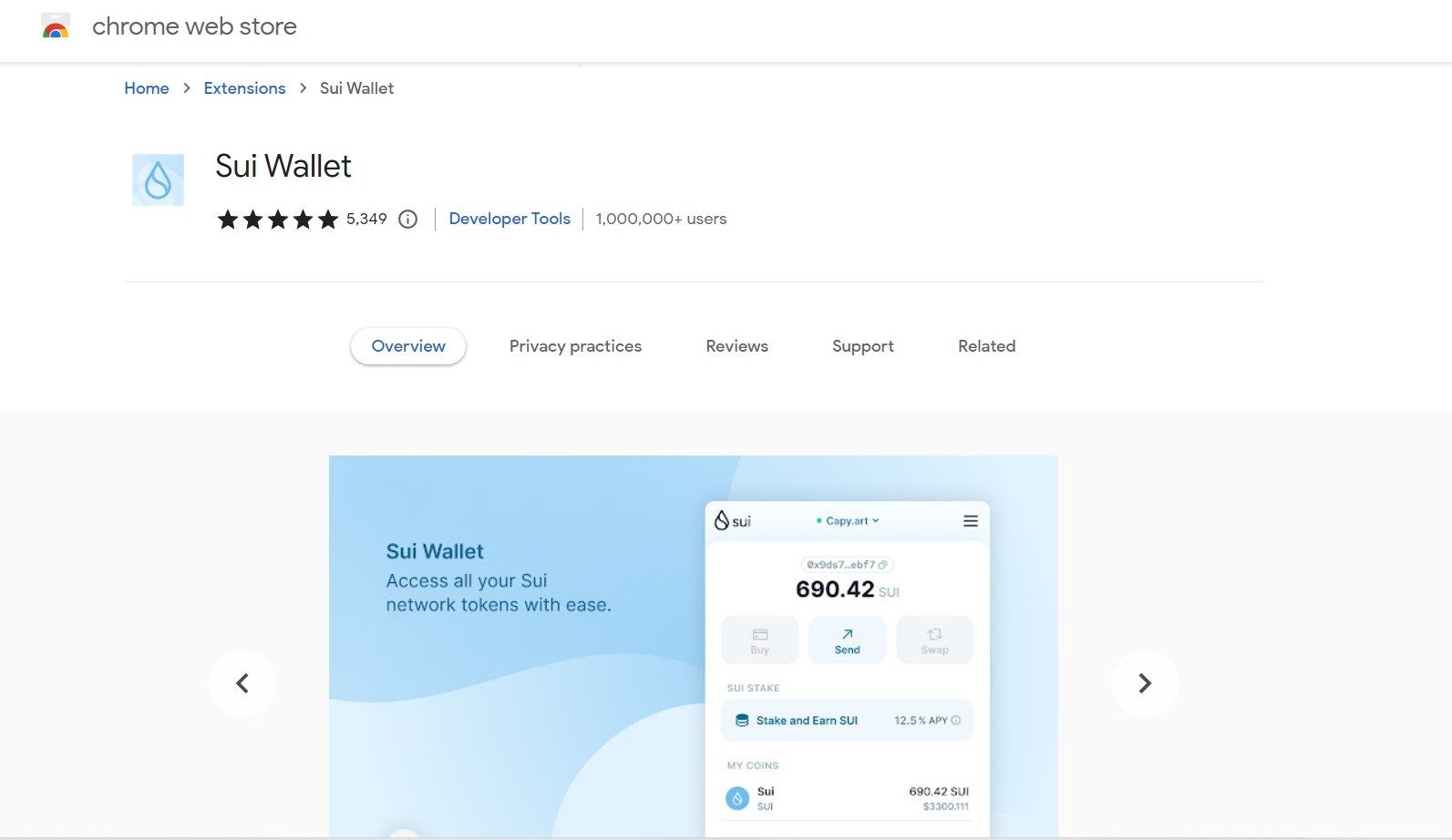Screen dimensions: 1452x840
Task: Open the Related tab
Action: [986, 346]
